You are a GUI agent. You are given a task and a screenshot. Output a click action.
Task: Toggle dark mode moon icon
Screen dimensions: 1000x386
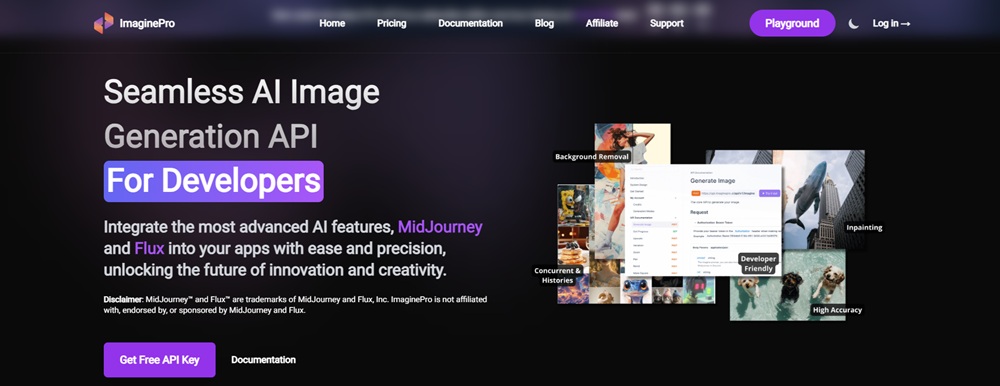853,24
